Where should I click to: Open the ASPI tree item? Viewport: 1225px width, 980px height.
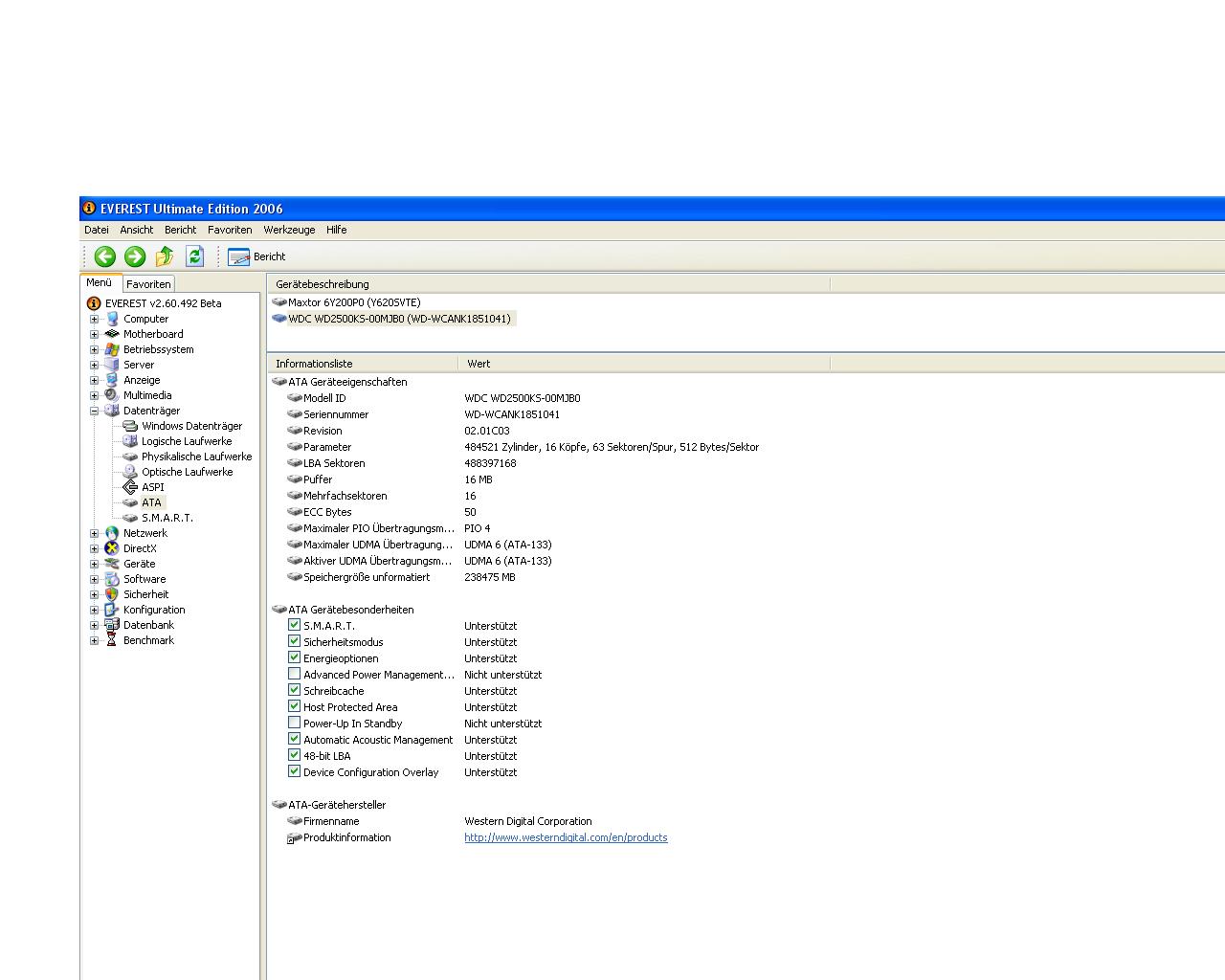pos(152,487)
